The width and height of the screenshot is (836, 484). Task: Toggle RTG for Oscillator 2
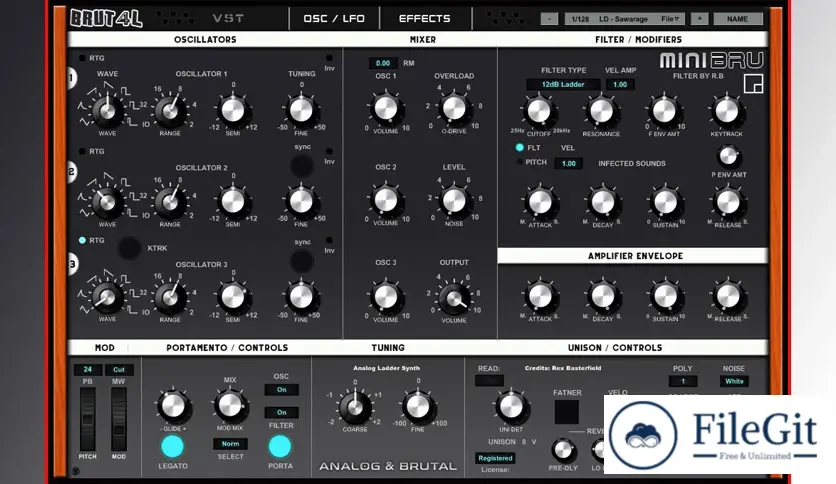tap(82, 151)
